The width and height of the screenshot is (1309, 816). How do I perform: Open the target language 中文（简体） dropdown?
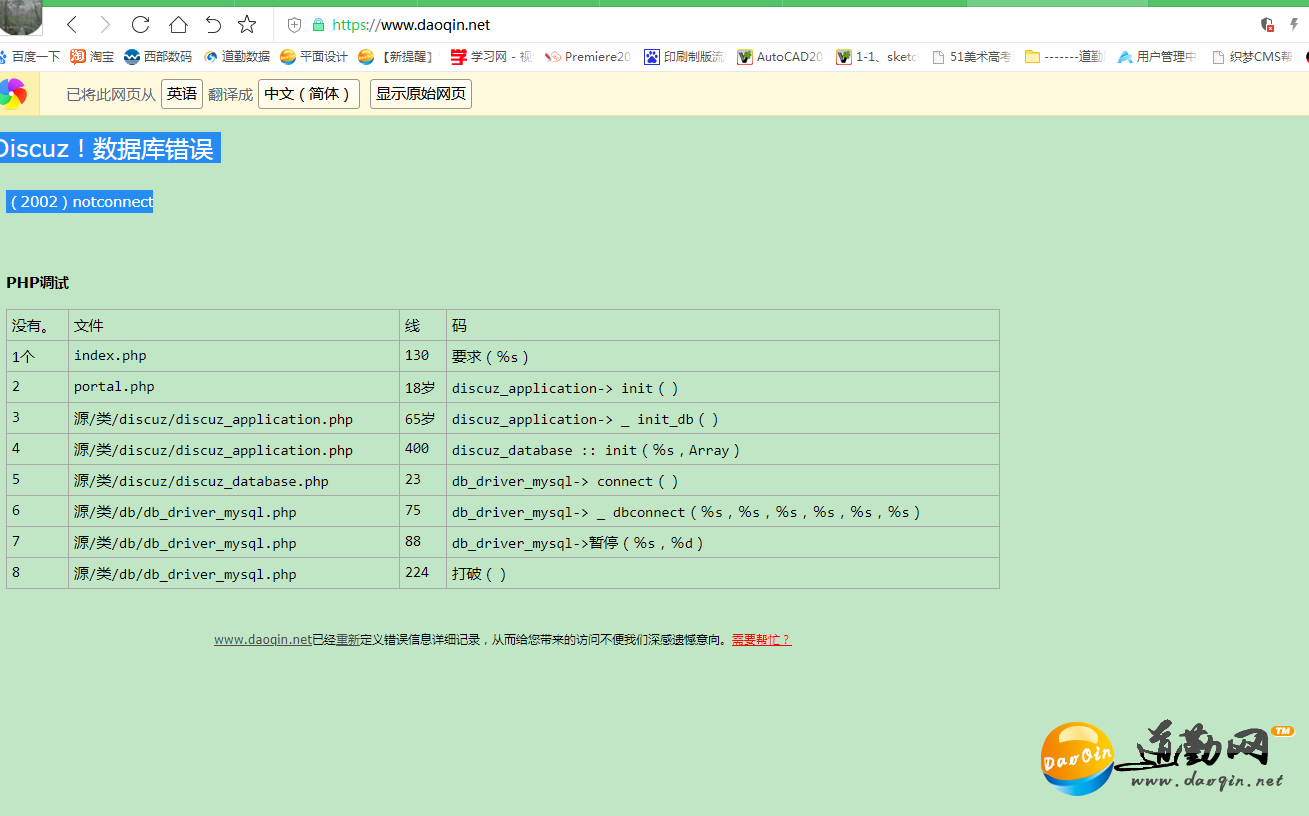click(x=309, y=94)
